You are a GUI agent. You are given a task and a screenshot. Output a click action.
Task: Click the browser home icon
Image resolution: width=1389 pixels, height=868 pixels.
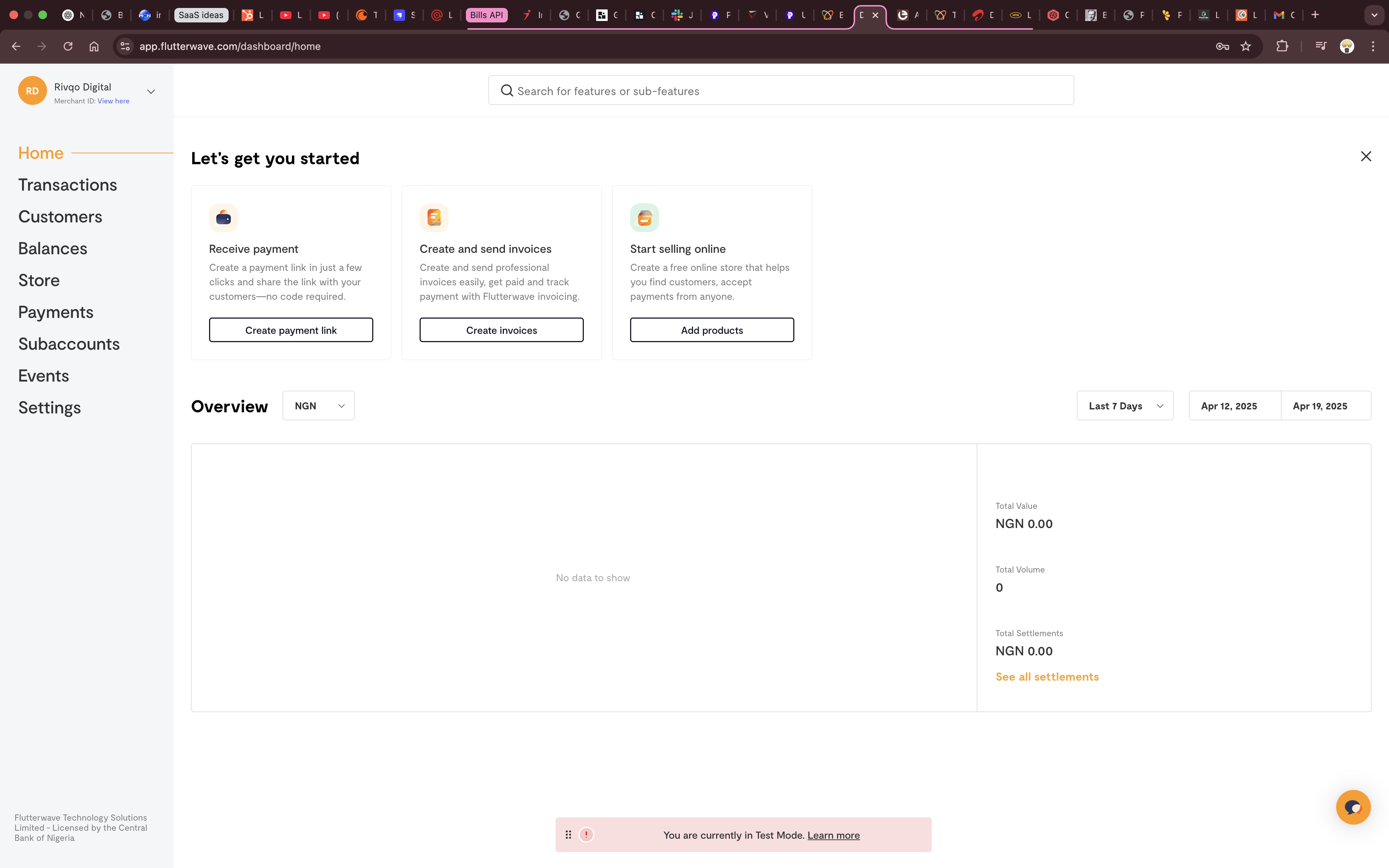pyautogui.click(x=94, y=47)
